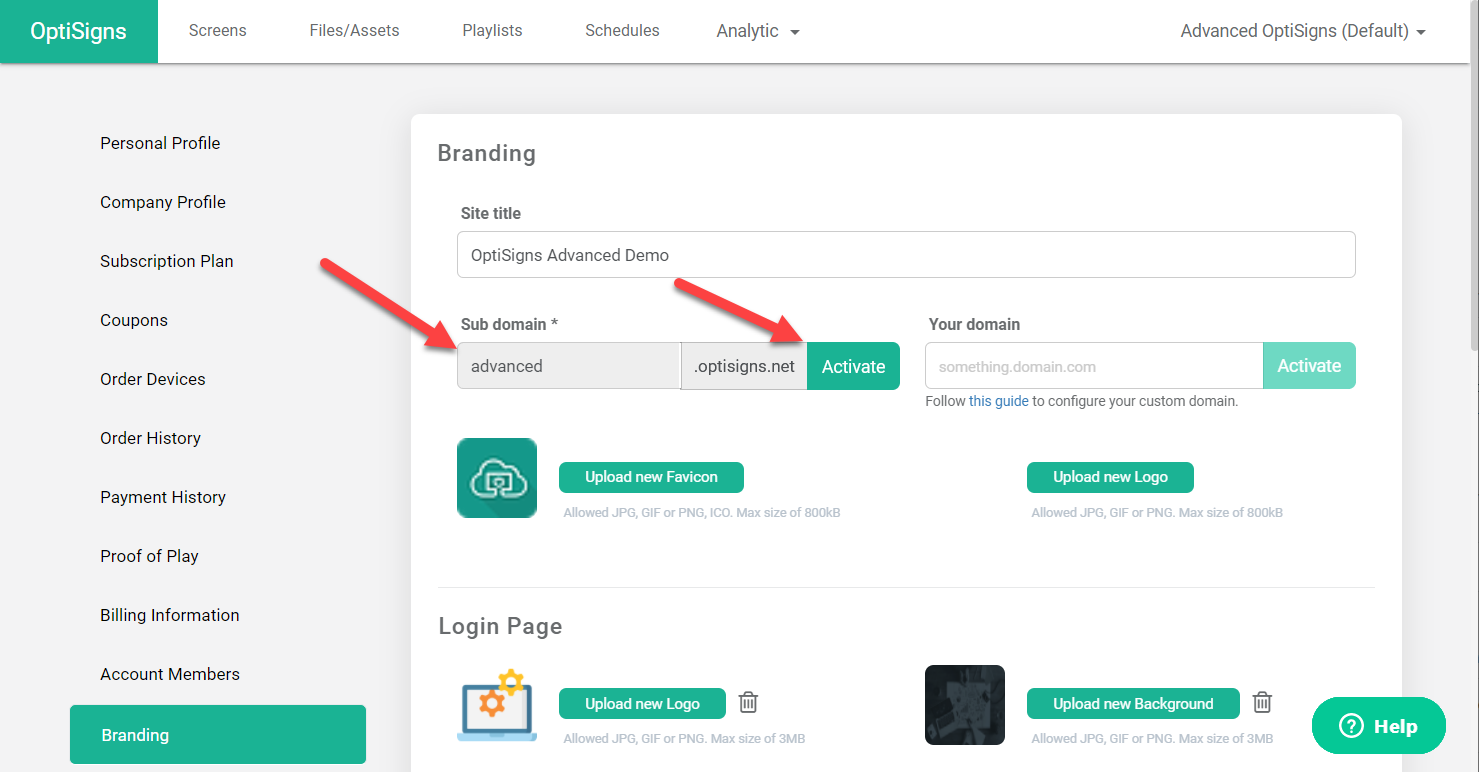This screenshot has width=1479, height=772.
Task: Click the Site title text field
Action: (x=906, y=255)
